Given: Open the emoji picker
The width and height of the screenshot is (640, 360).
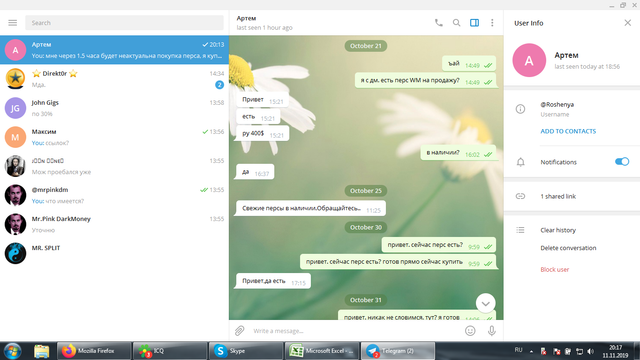Looking at the screenshot, I should (x=470, y=331).
